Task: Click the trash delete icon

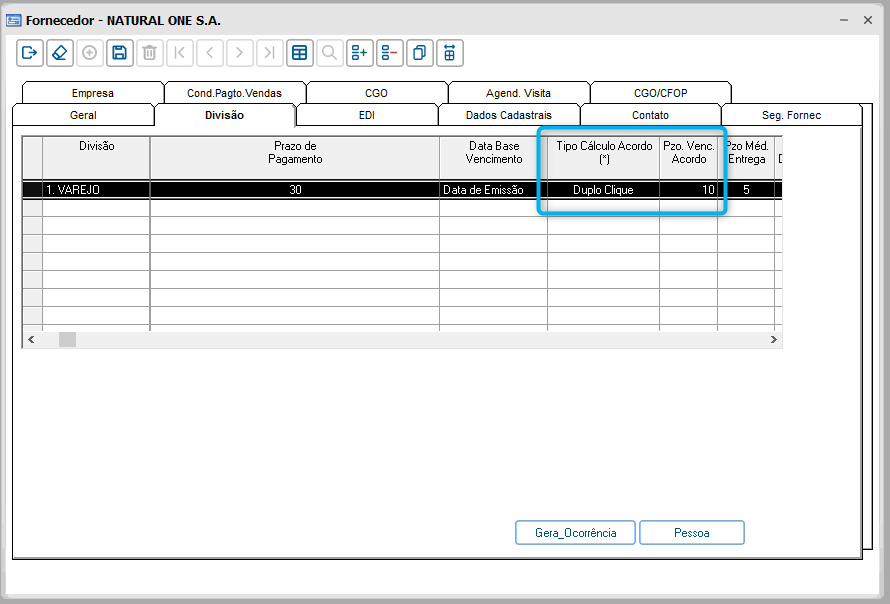Action: pos(150,53)
